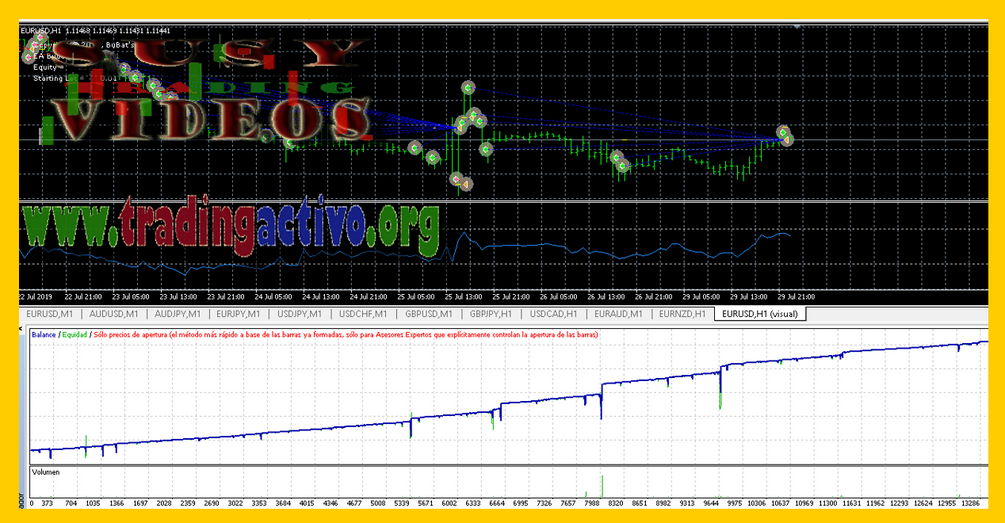This screenshot has height=523, width=1005.
Task: Open the EURNZD,H1 chart tab
Action: pyautogui.click(x=682, y=314)
